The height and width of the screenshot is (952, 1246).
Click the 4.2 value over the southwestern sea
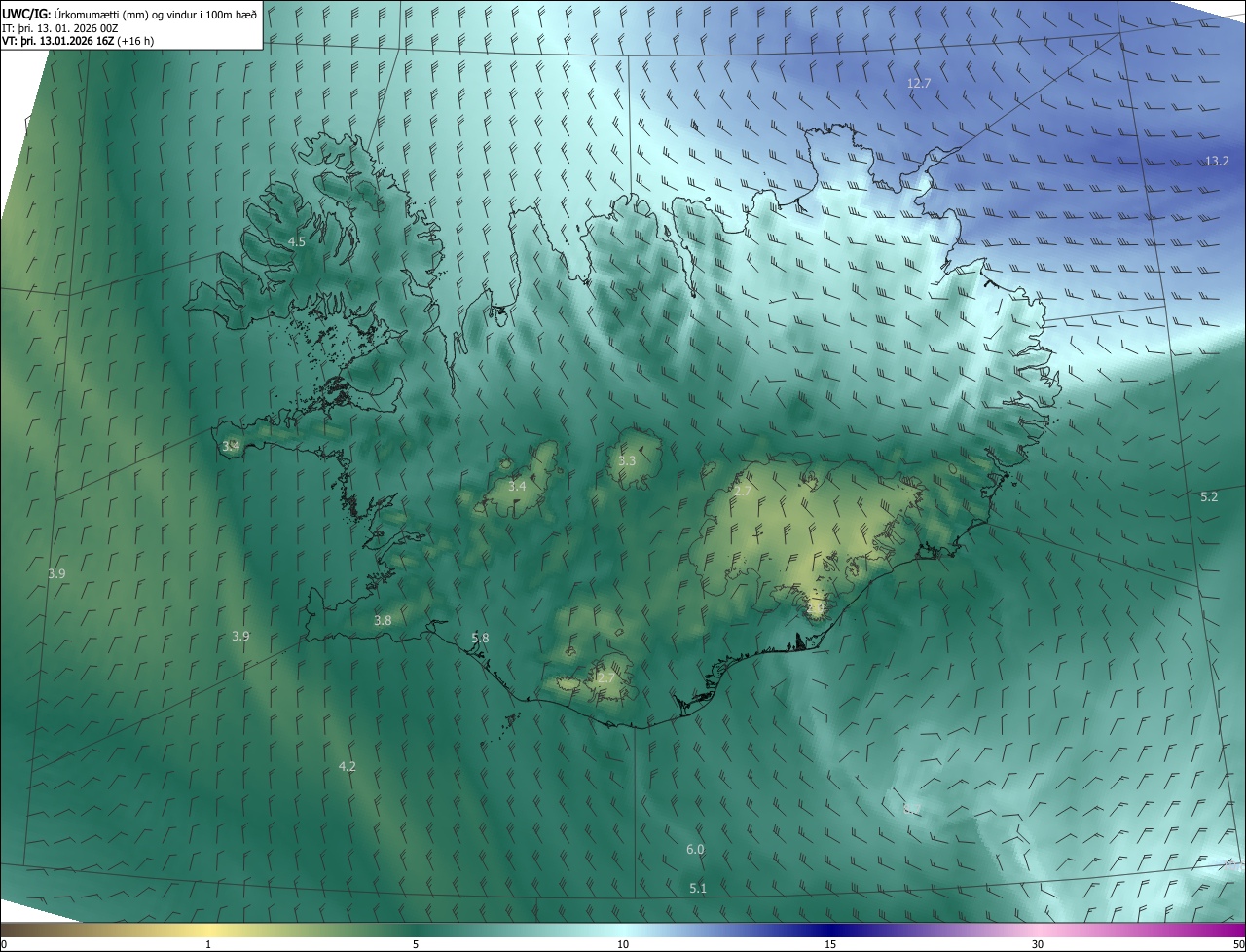347,766
